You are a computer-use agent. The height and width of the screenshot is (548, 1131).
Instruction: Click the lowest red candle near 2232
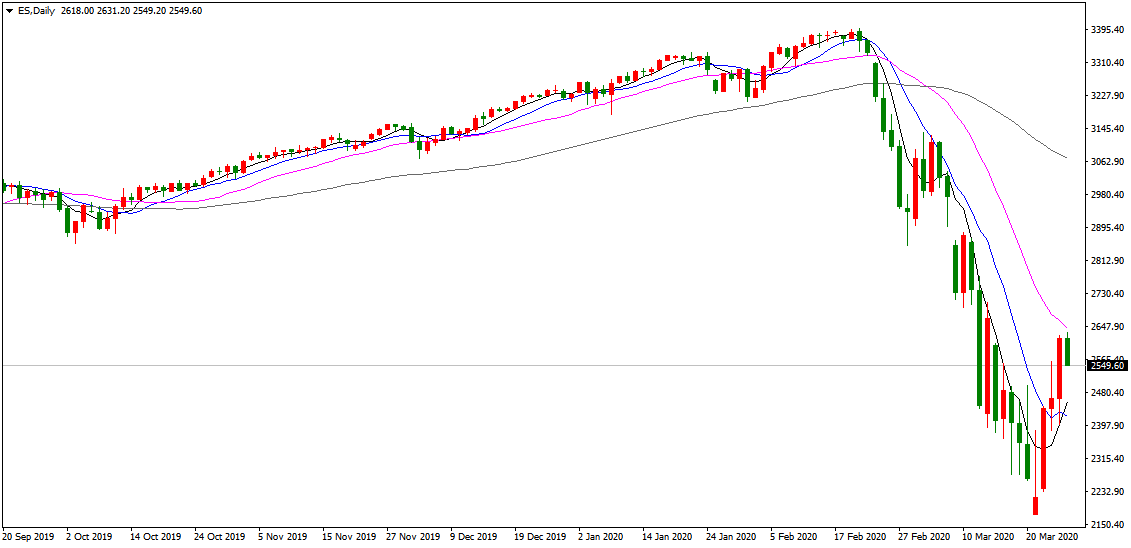click(x=1035, y=505)
